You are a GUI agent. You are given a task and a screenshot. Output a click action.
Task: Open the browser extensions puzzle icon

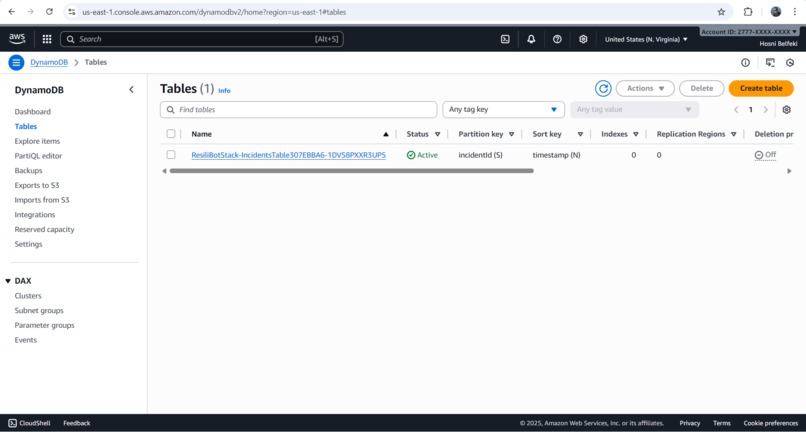point(748,12)
